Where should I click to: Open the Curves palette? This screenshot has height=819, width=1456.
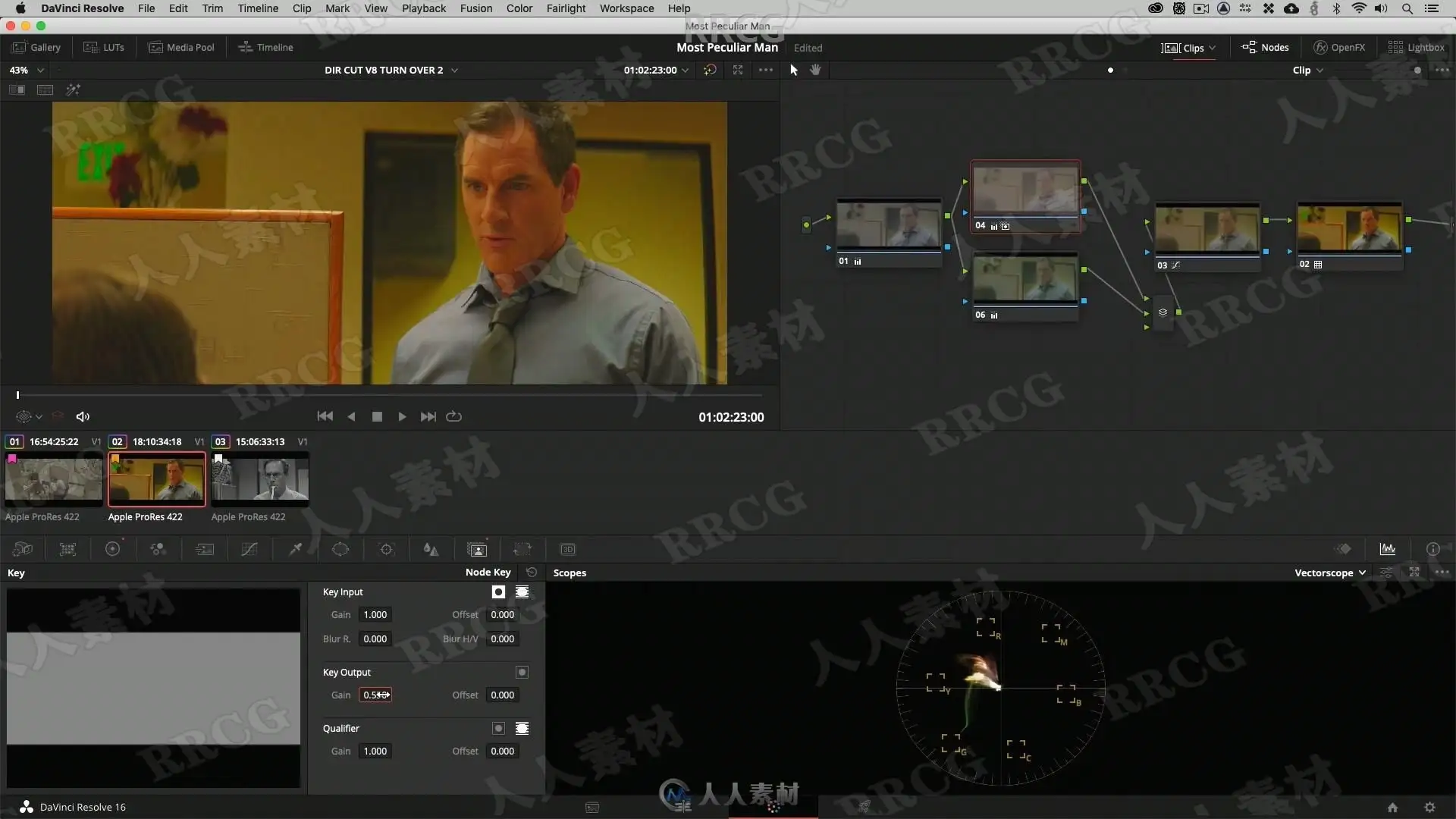[x=249, y=549]
